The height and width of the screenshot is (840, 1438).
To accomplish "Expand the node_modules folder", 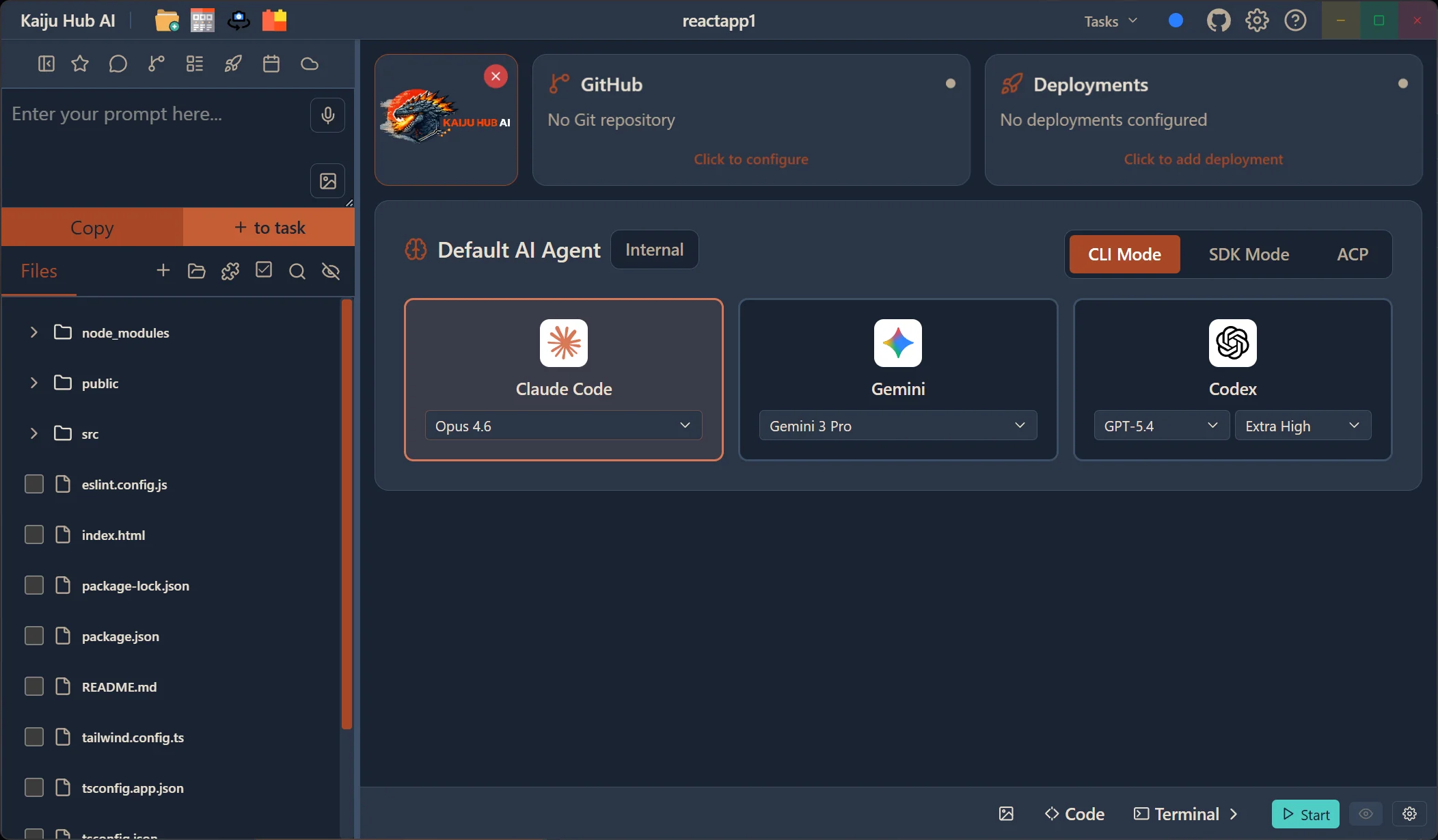I will (33, 332).
